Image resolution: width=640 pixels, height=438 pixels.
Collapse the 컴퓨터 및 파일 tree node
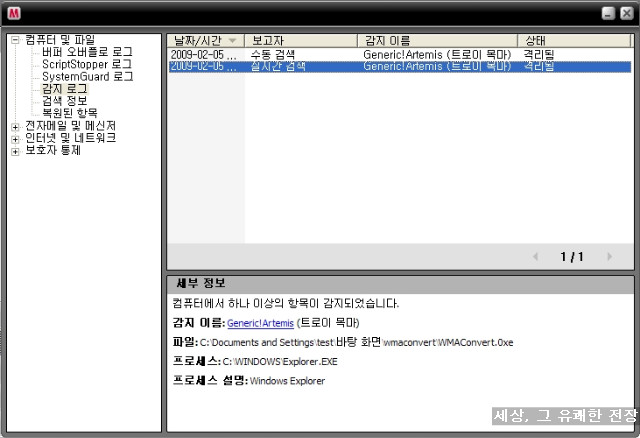[15, 40]
